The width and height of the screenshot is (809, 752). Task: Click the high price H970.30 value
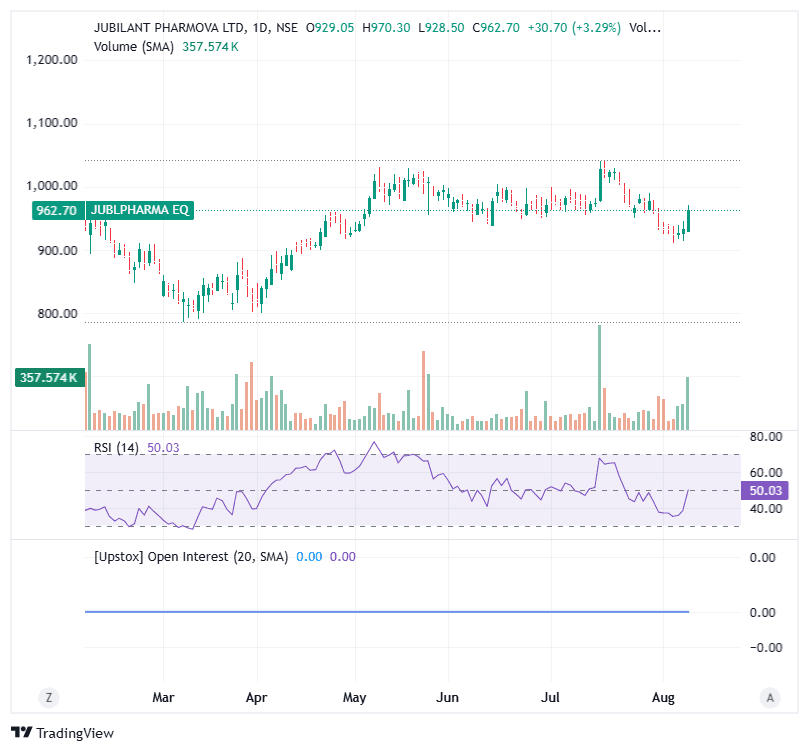coord(386,28)
